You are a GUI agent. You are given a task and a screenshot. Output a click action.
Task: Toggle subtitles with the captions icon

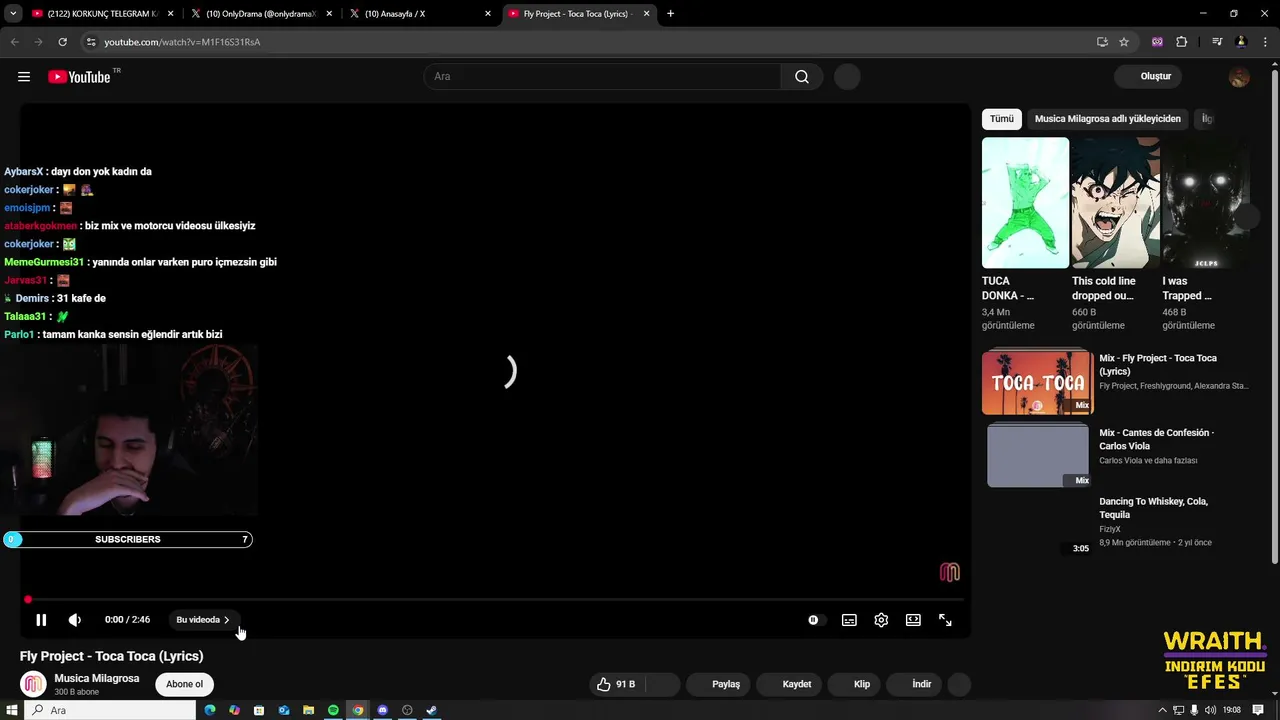[x=849, y=620]
